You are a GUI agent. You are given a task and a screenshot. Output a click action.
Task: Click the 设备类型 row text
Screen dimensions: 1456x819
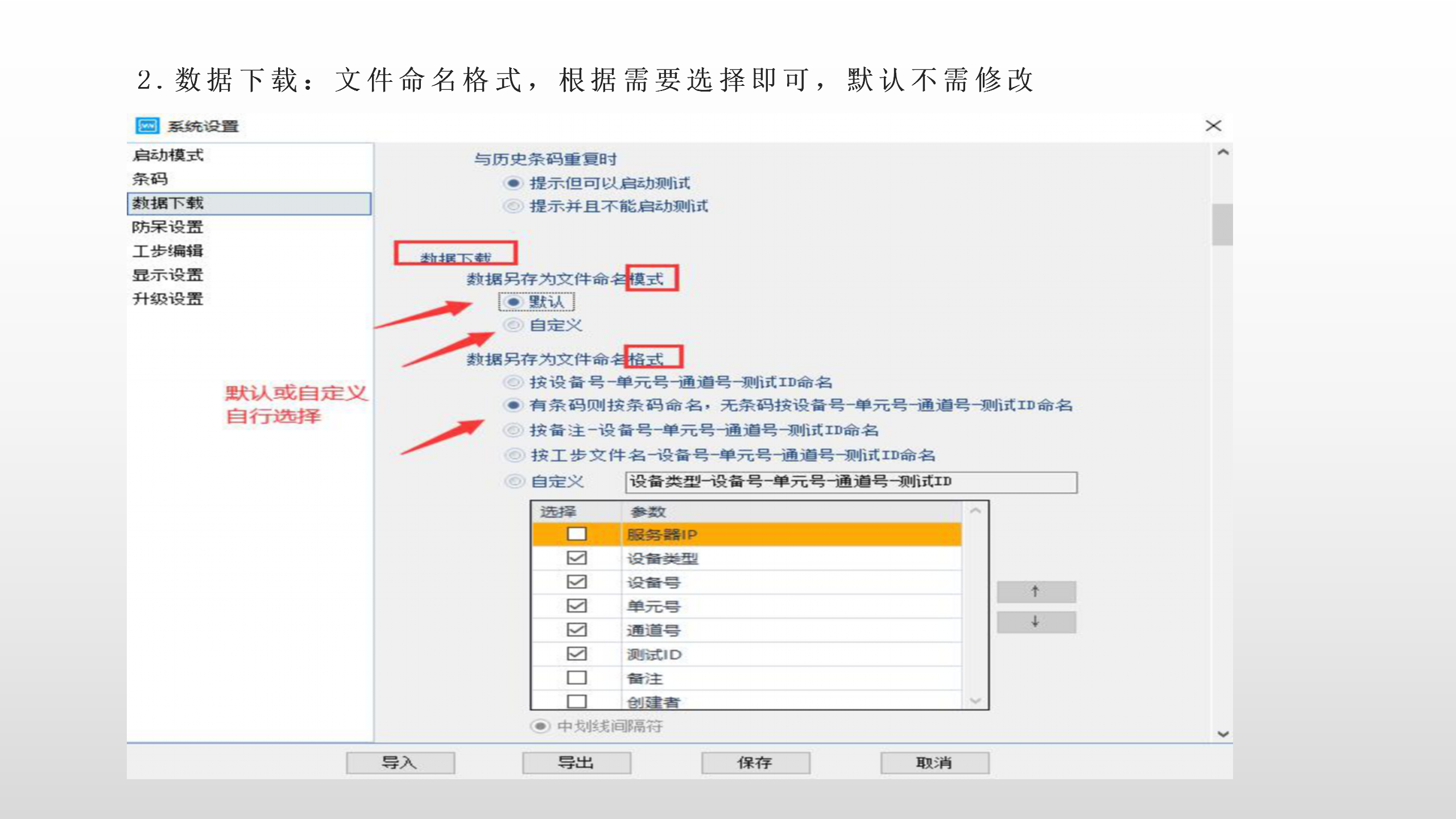coord(662,559)
